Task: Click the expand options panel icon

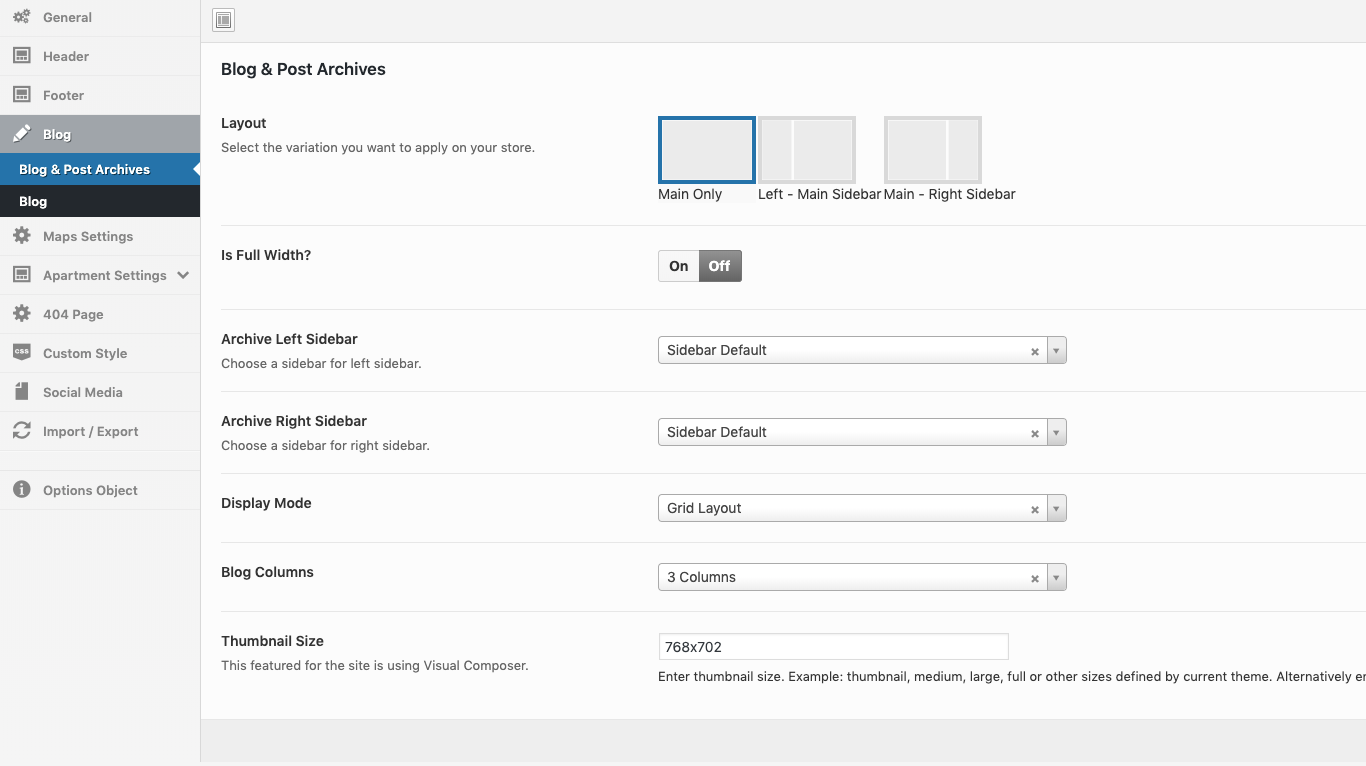Action: [x=224, y=20]
